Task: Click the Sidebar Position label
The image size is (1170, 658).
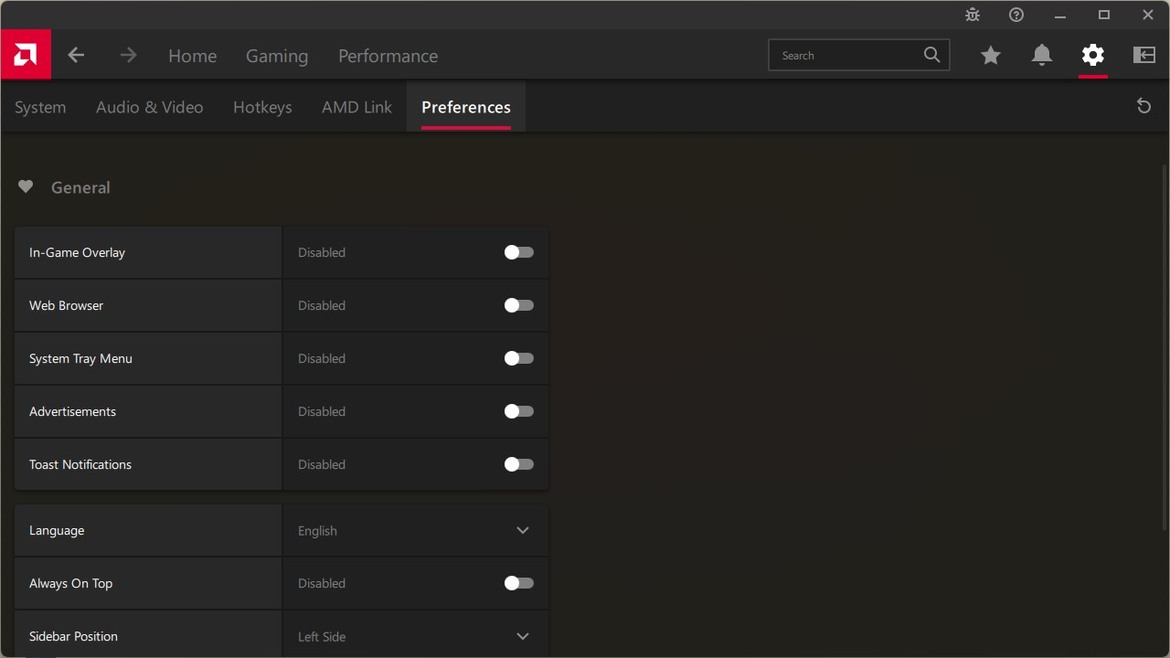Action: [73, 636]
